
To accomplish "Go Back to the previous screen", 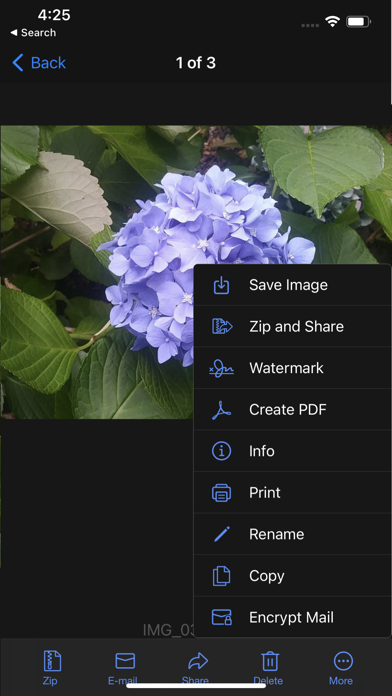I will tap(39, 63).
